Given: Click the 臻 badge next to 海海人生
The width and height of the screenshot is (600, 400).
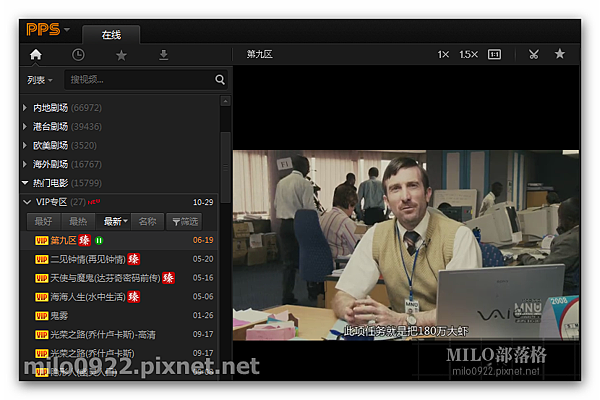Looking at the screenshot, I should point(134,297).
